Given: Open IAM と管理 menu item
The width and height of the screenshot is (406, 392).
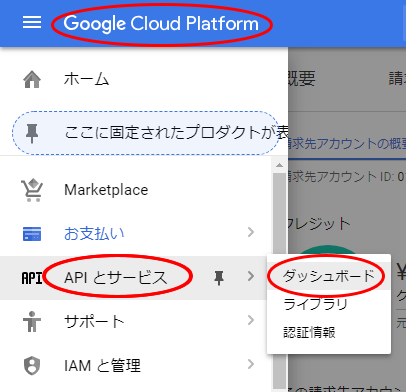Looking at the screenshot, I should [102, 365].
